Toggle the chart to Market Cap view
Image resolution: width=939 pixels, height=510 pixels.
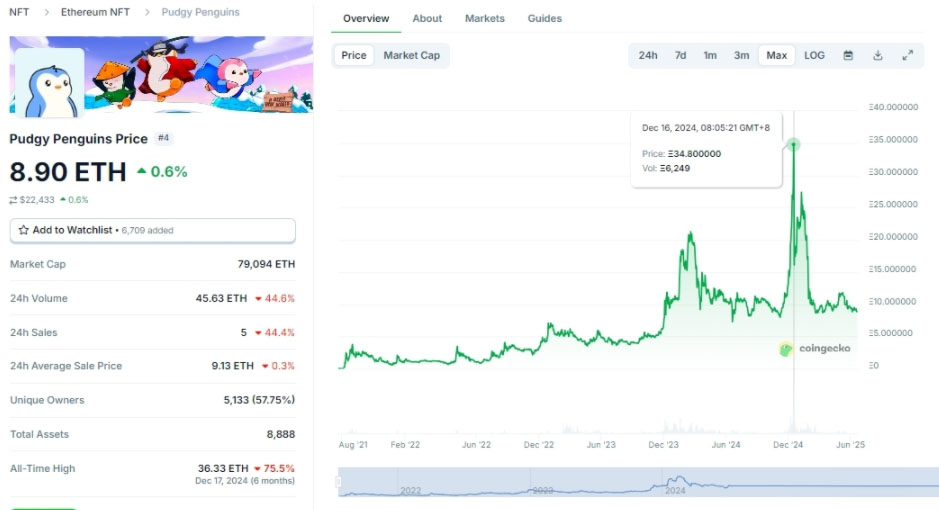(x=411, y=55)
